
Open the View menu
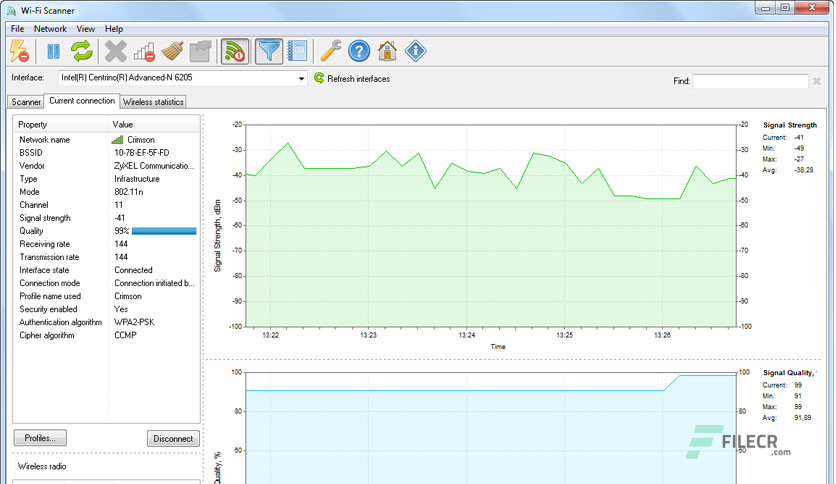point(85,29)
